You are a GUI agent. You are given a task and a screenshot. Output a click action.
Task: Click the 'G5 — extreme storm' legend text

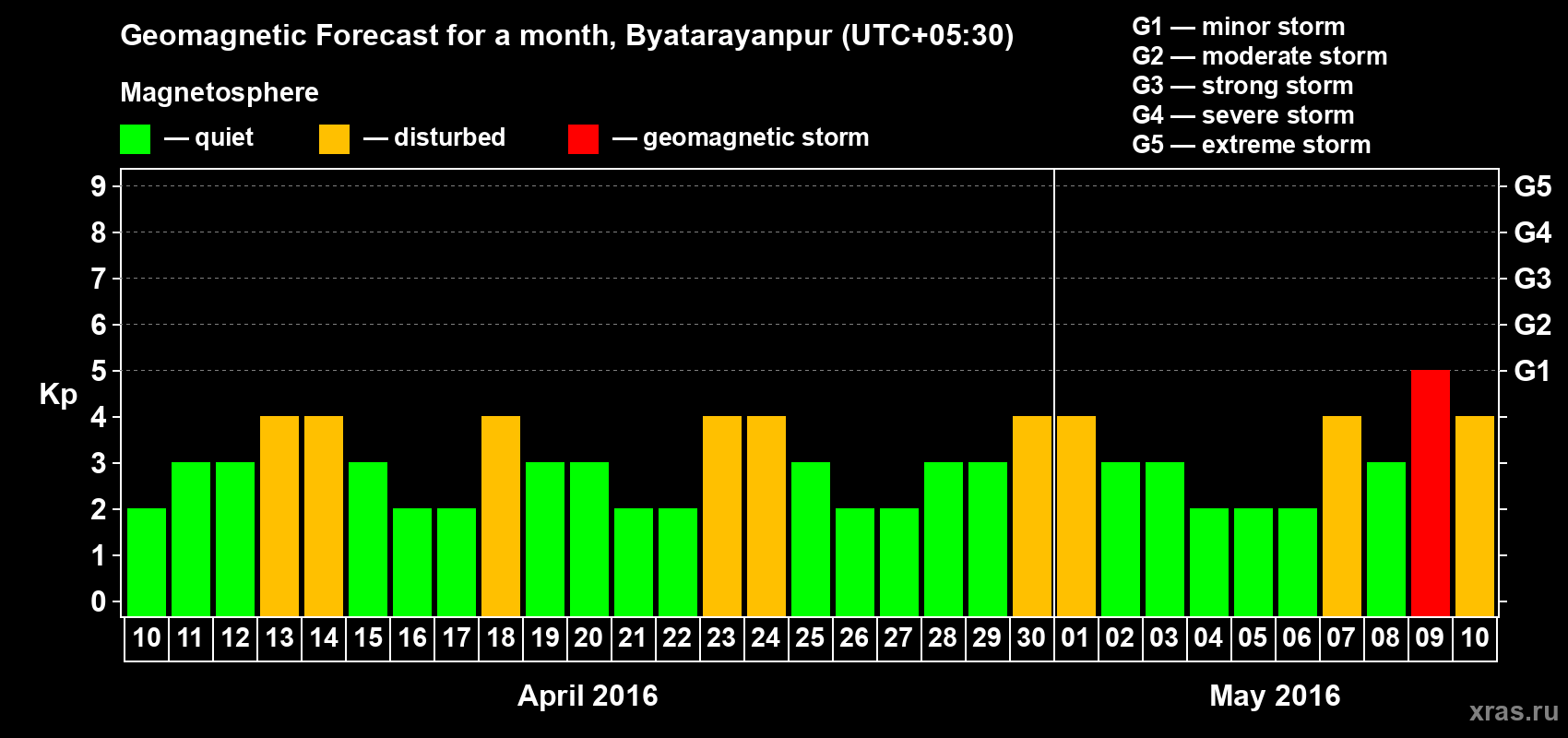[1252, 145]
